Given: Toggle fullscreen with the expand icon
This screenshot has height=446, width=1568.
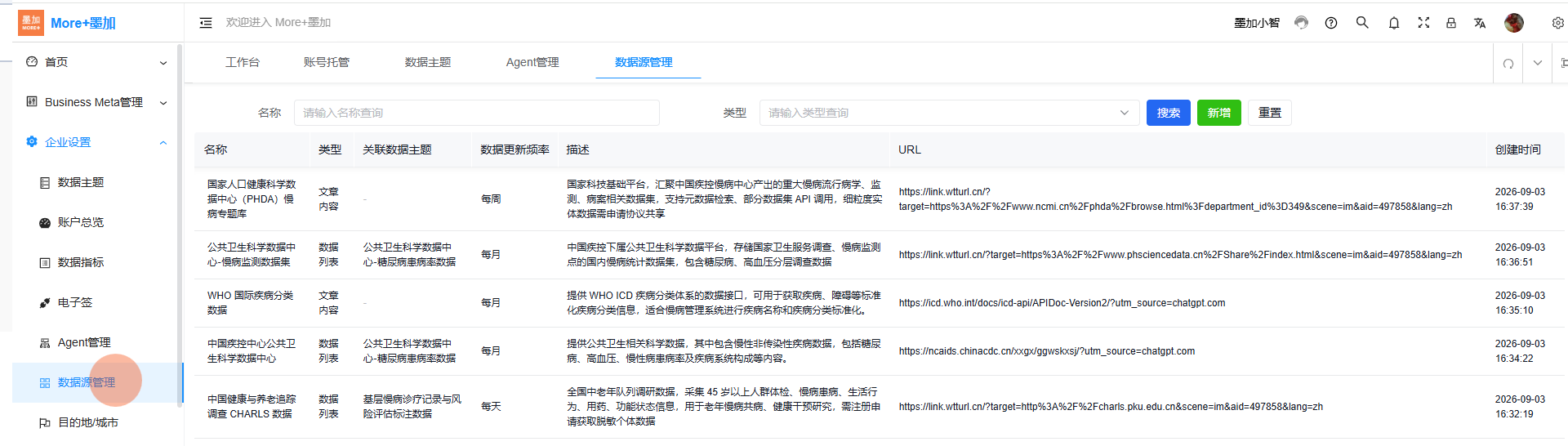Looking at the screenshot, I should [1423, 23].
